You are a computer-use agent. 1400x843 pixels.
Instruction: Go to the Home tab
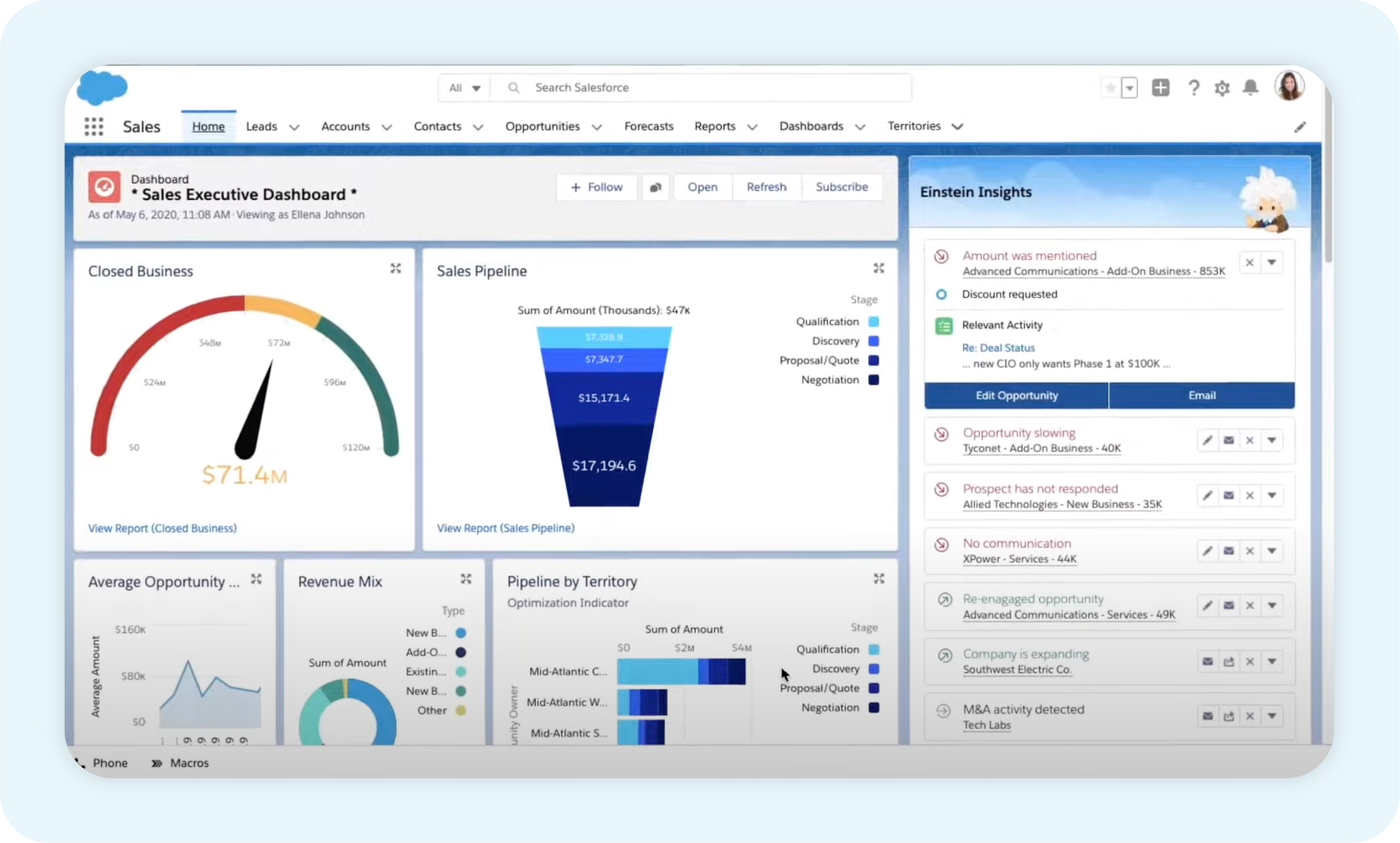pos(208,126)
